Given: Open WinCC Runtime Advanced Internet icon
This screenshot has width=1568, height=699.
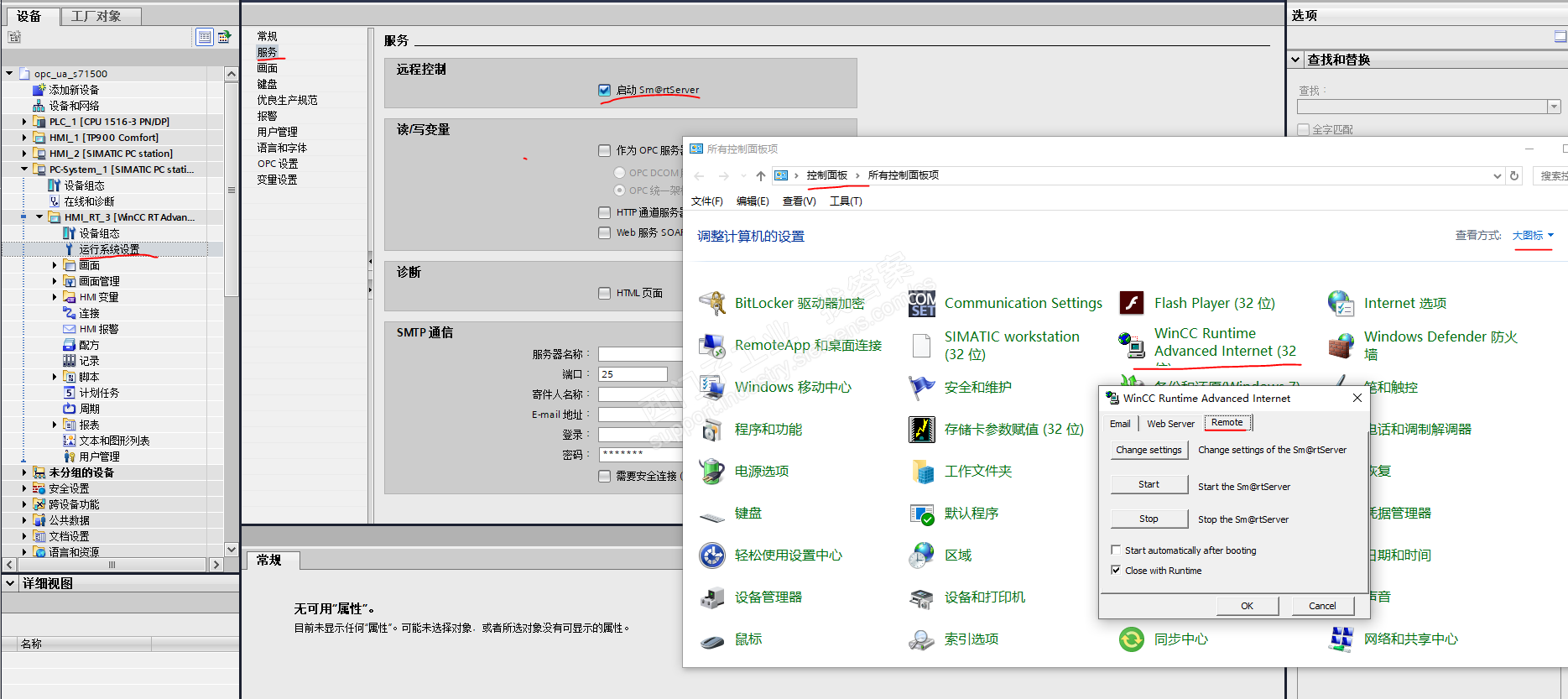Looking at the screenshot, I should pos(1132,345).
